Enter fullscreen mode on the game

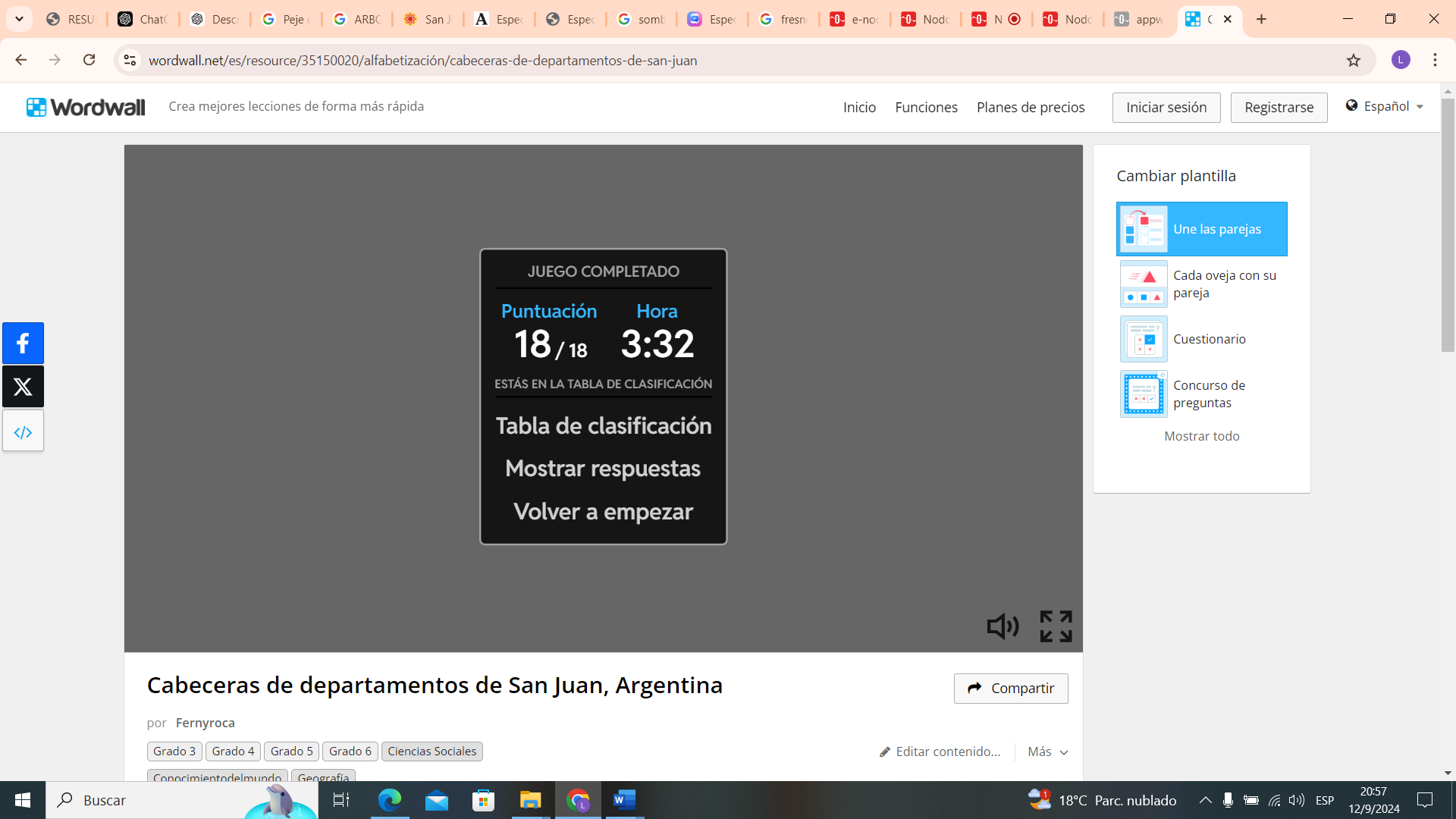click(x=1056, y=626)
